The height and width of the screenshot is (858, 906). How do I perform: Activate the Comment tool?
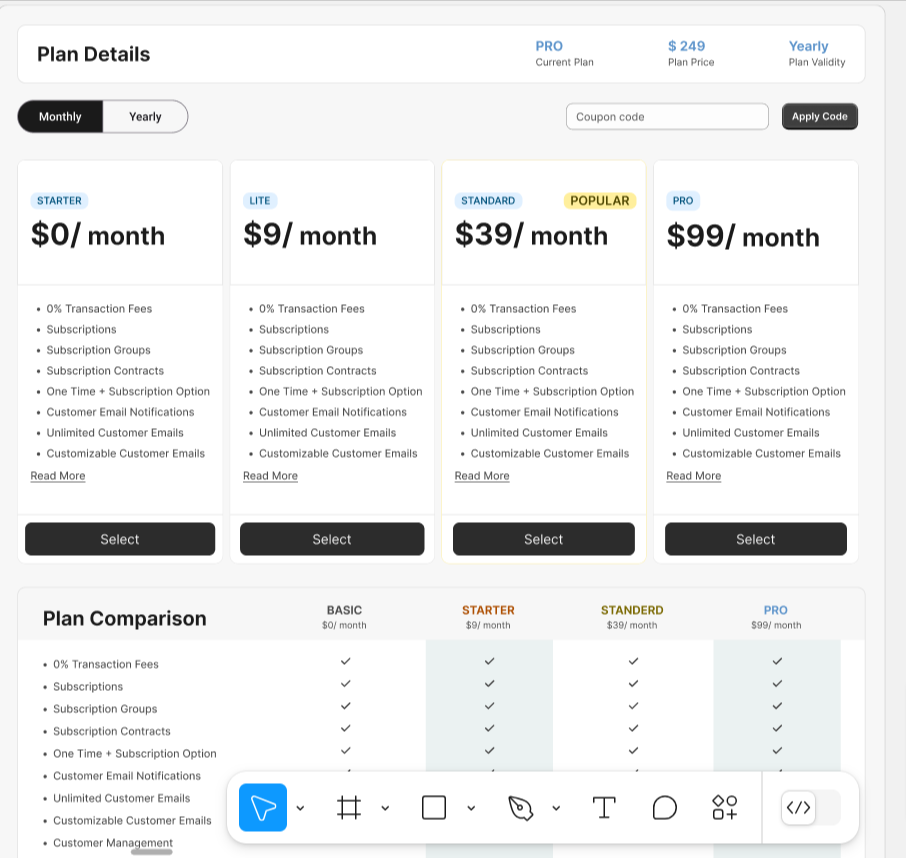[665, 808]
